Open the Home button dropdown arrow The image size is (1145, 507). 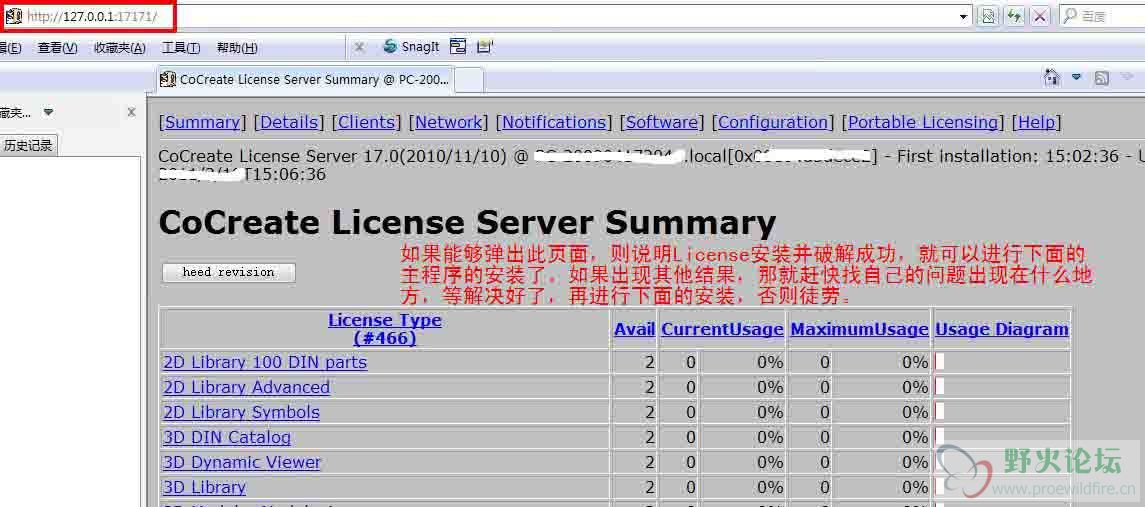tap(1076, 77)
